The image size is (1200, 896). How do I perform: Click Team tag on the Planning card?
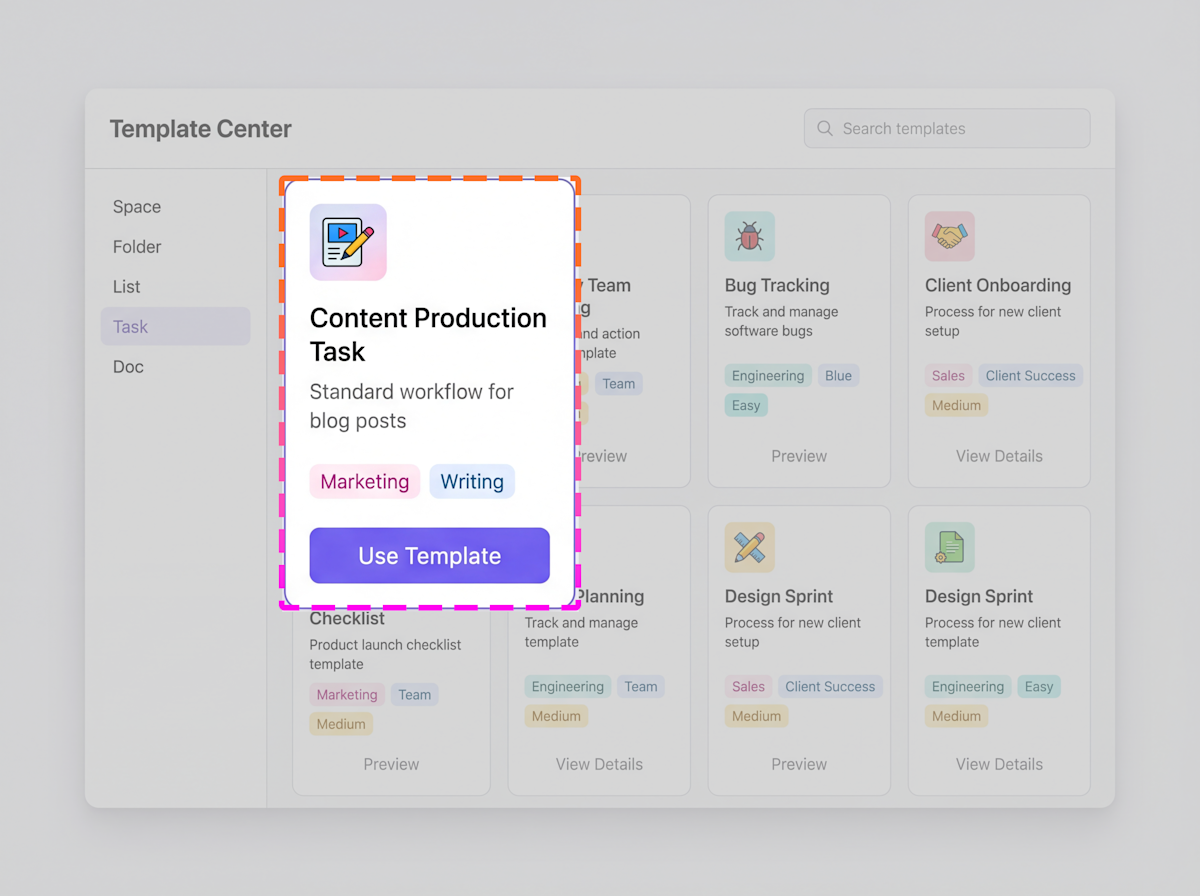(641, 687)
